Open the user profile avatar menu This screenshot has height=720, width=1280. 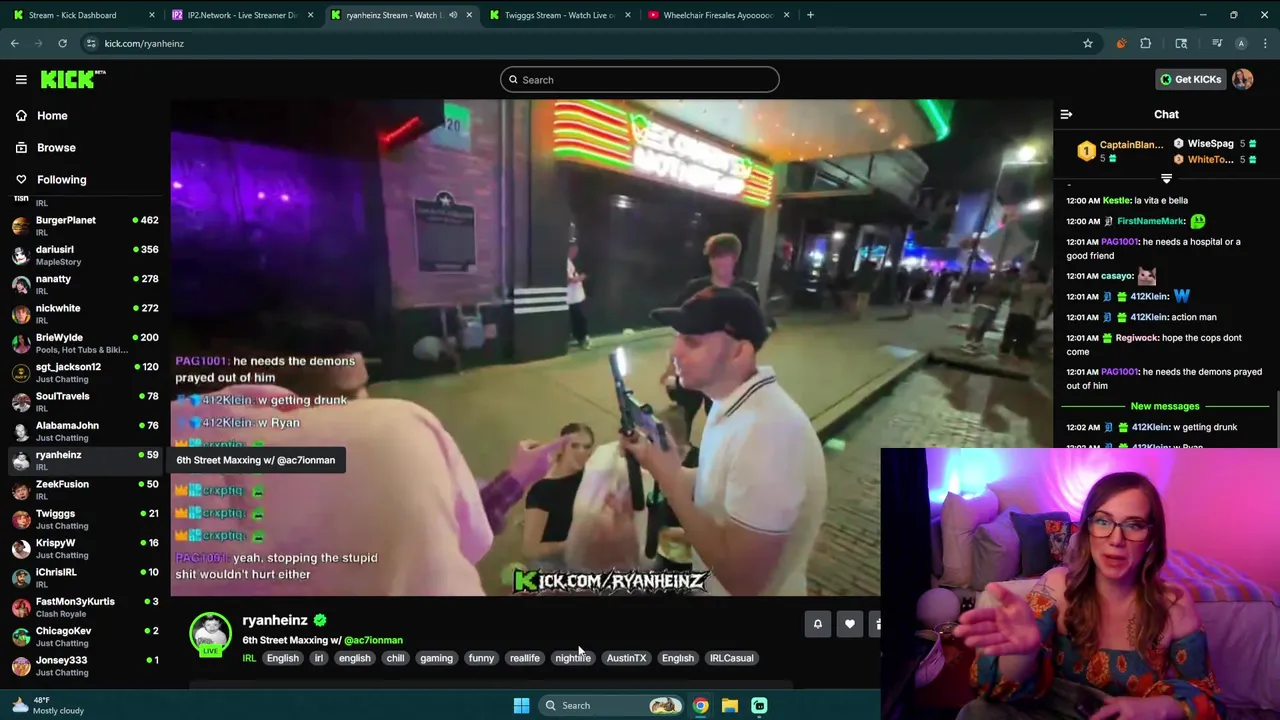[1243, 79]
